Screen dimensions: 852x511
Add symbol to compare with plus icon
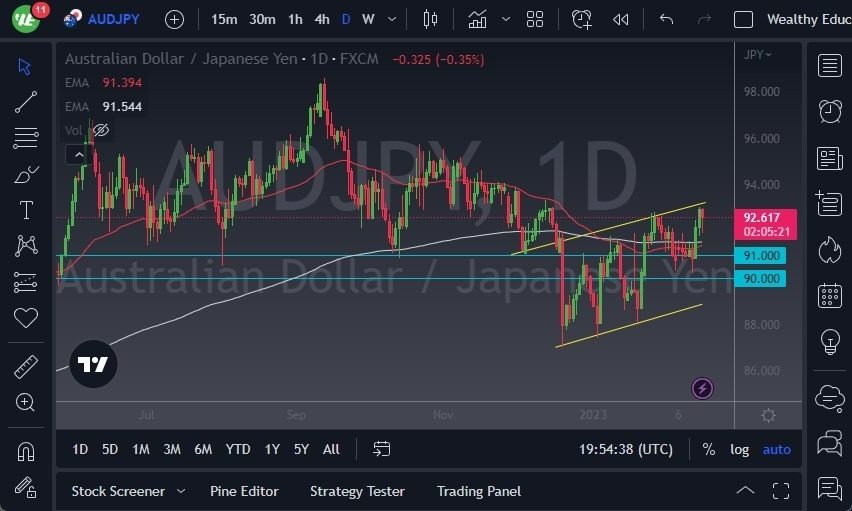tap(174, 20)
